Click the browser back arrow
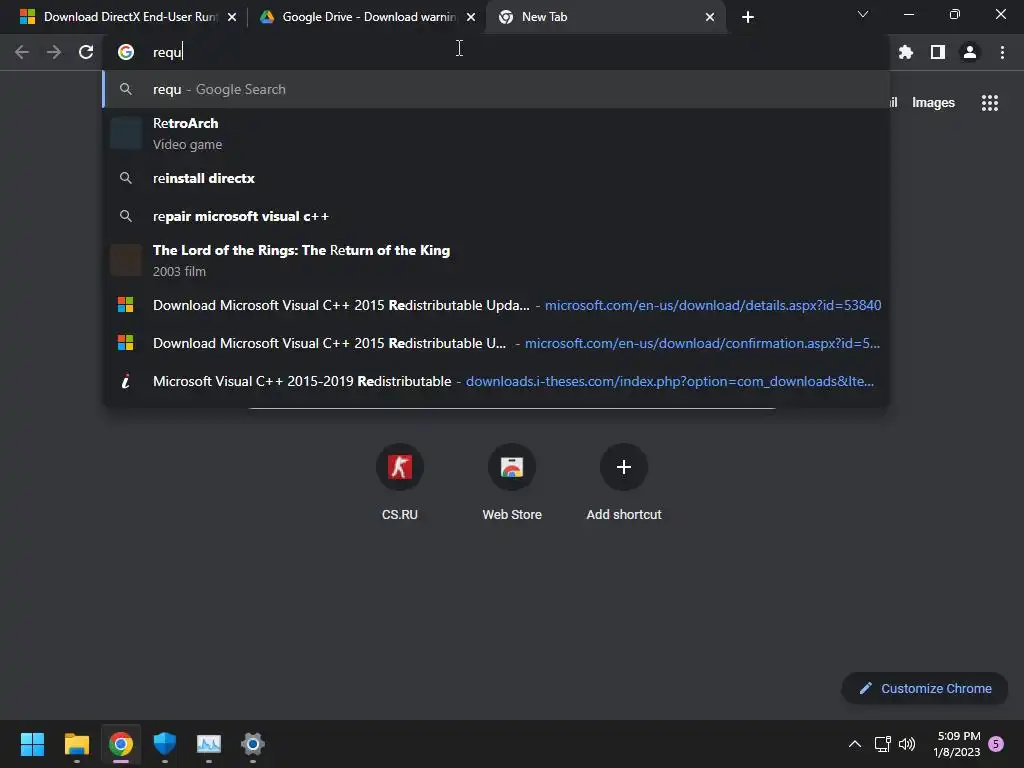Viewport: 1024px width, 768px height. pyautogui.click(x=22, y=52)
